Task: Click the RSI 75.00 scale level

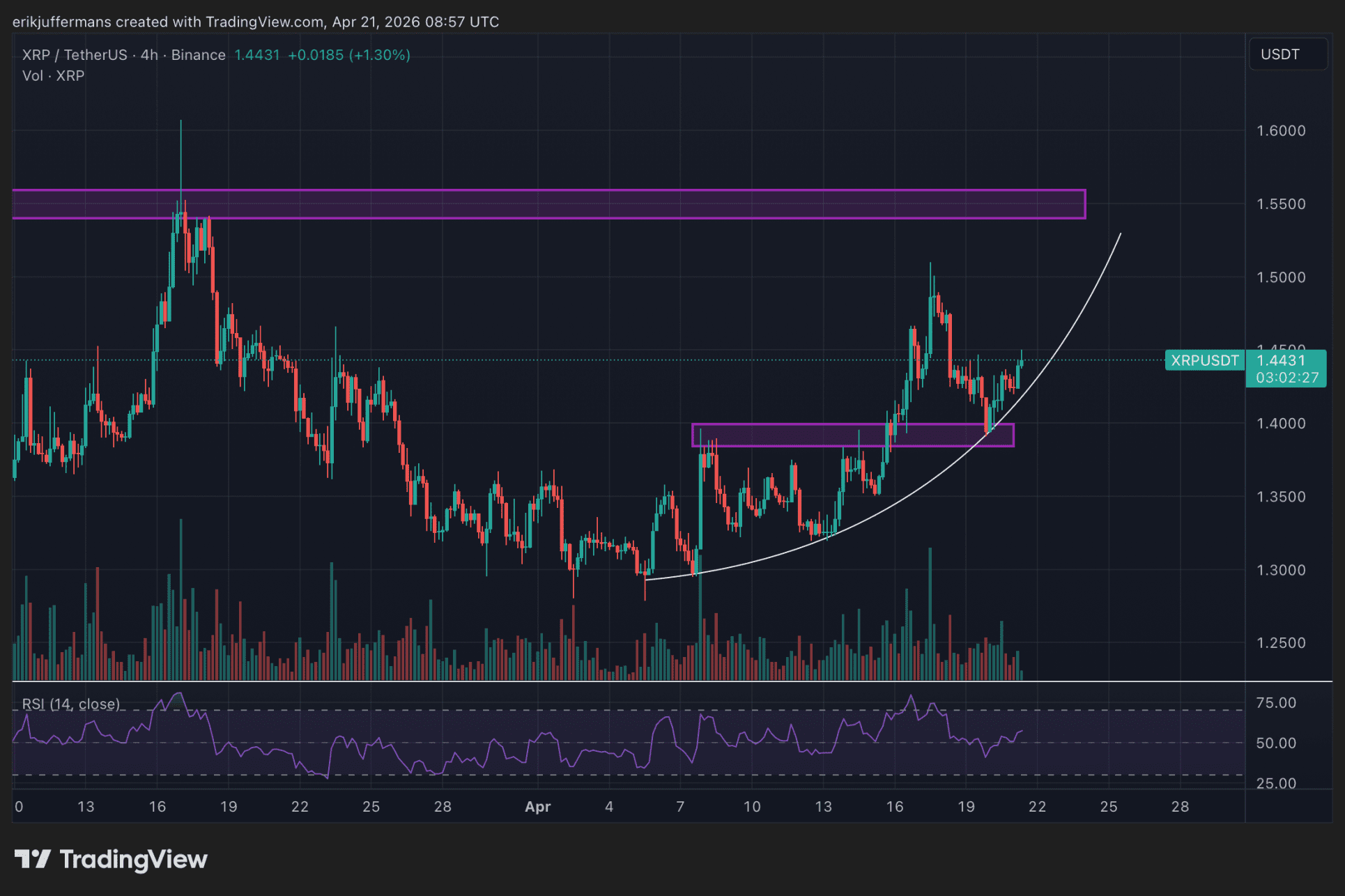Action: (x=1275, y=703)
